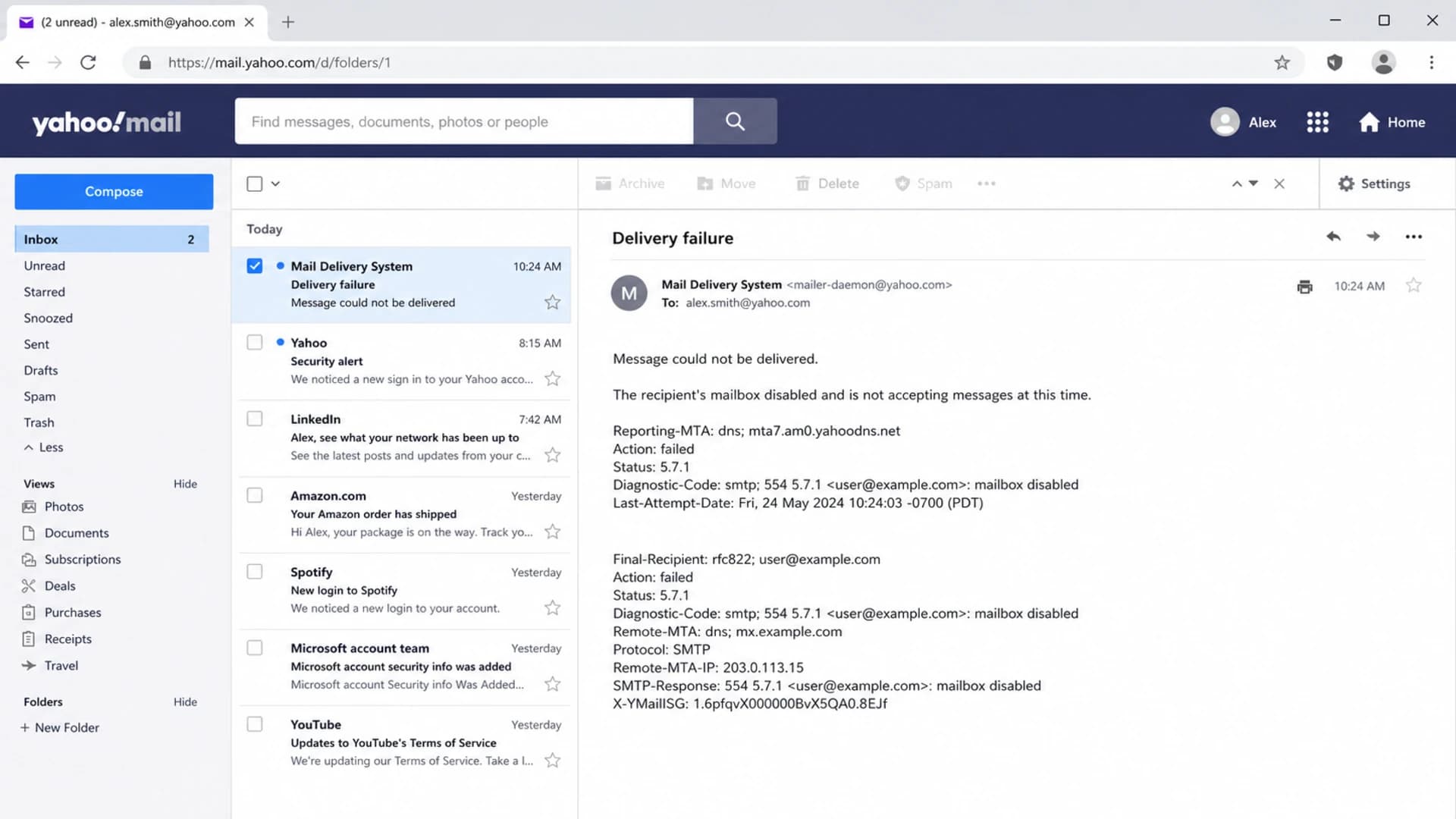Star the open message in reading pane

(1414, 285)
